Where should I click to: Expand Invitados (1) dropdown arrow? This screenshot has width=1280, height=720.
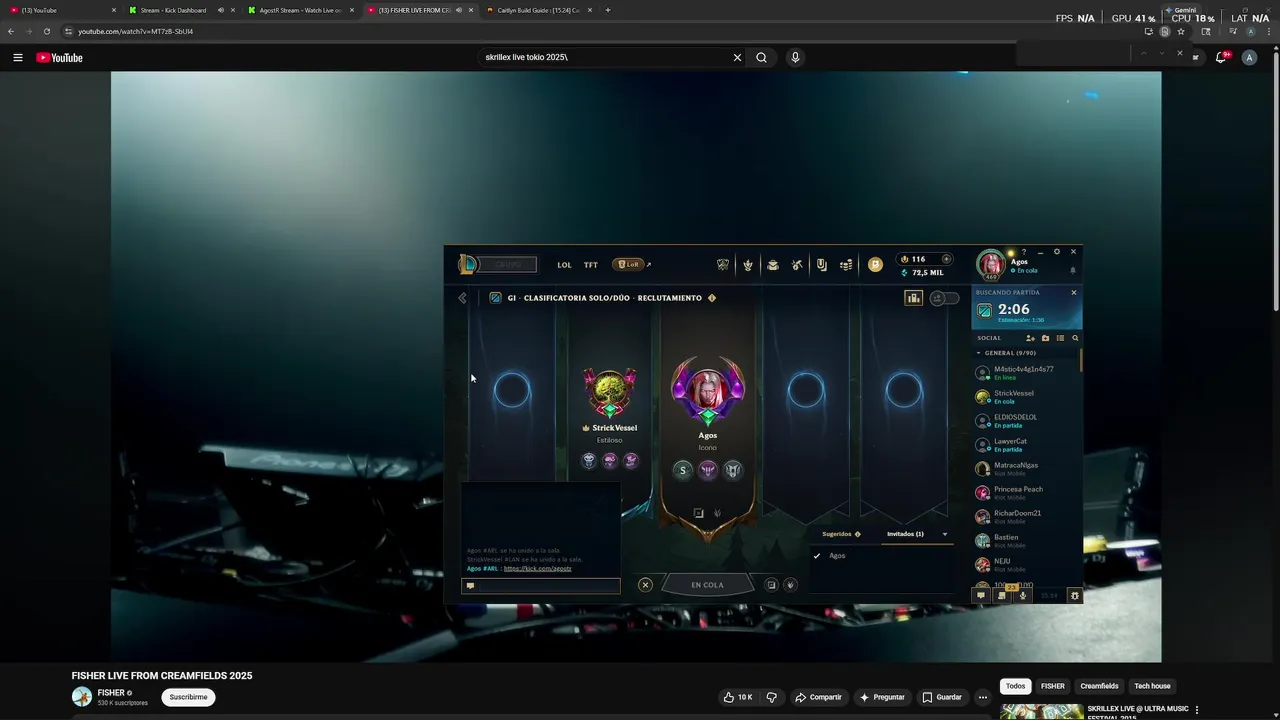(x=945, y=534)
